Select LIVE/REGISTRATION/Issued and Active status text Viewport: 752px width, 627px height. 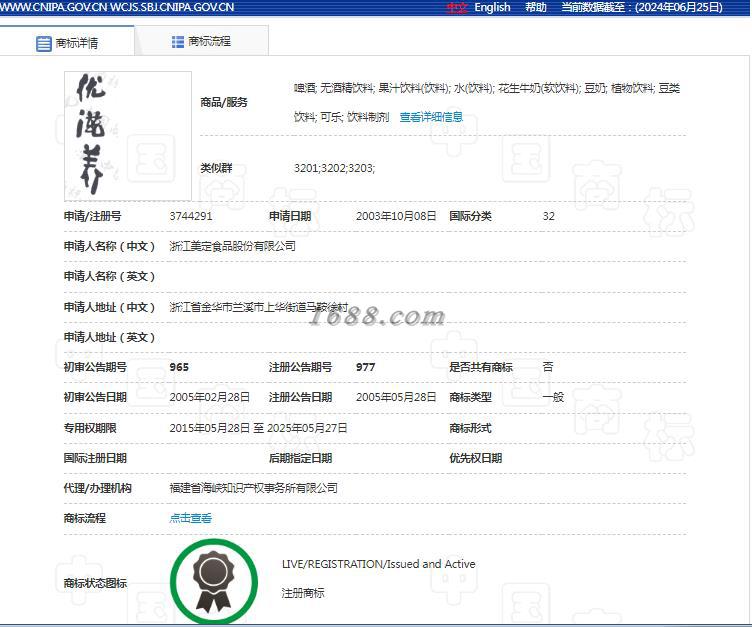(378, 564)
